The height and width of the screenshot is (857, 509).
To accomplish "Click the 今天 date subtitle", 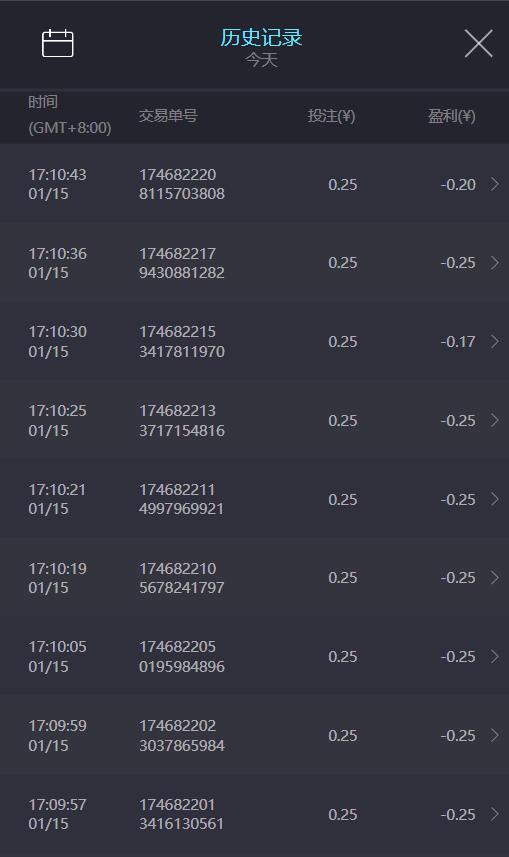I will pos(261,60).
